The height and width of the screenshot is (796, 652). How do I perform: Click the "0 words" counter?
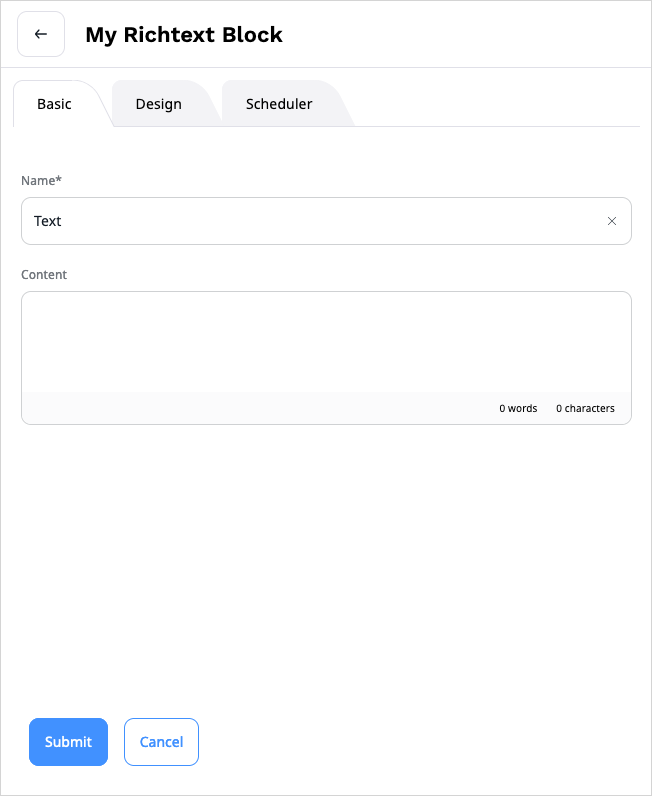518,408
